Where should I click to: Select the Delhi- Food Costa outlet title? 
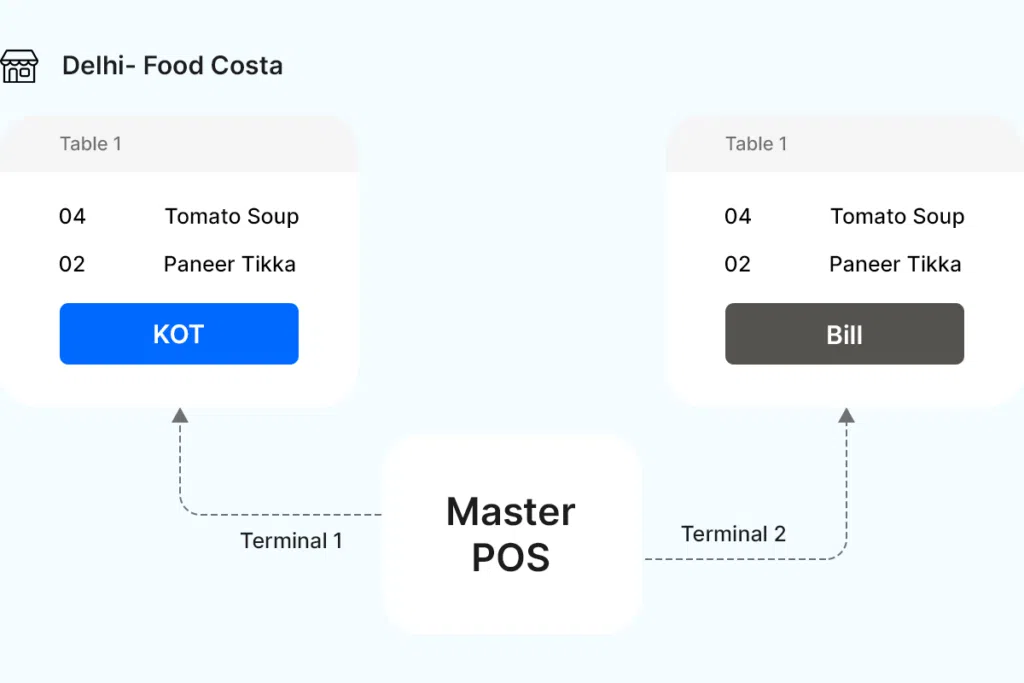click(172, 66)
